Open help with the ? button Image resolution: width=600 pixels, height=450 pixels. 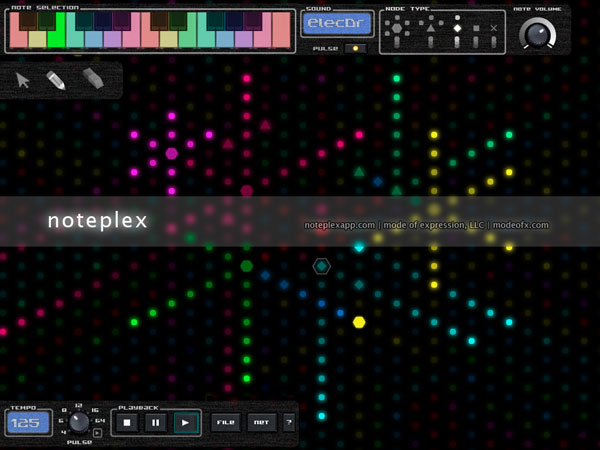pos(289,422)
